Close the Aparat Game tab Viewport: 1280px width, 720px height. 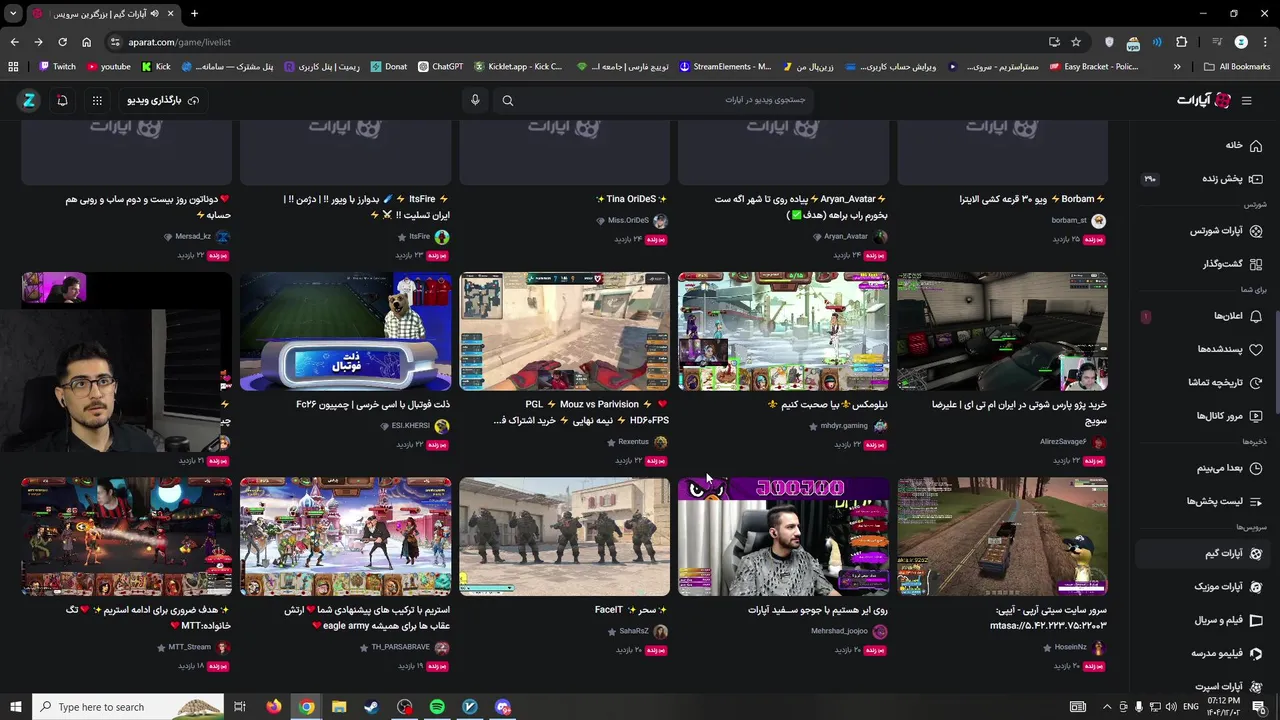pos(169,14)
